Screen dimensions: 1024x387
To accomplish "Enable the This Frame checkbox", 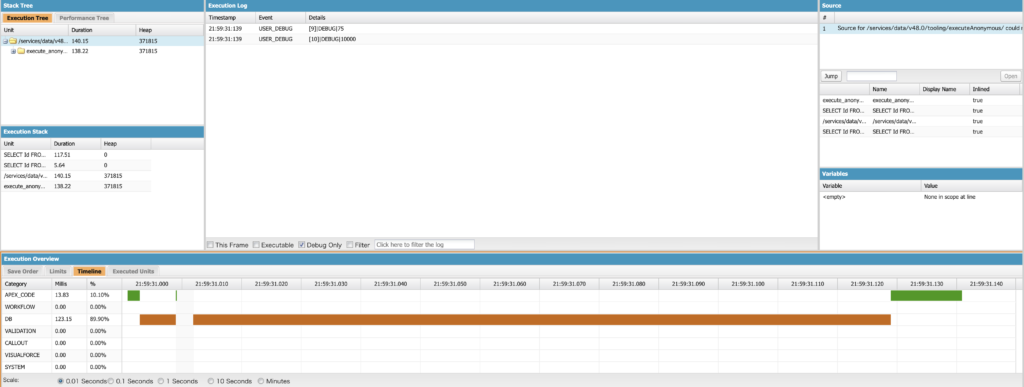I will (x=210, y=245).
